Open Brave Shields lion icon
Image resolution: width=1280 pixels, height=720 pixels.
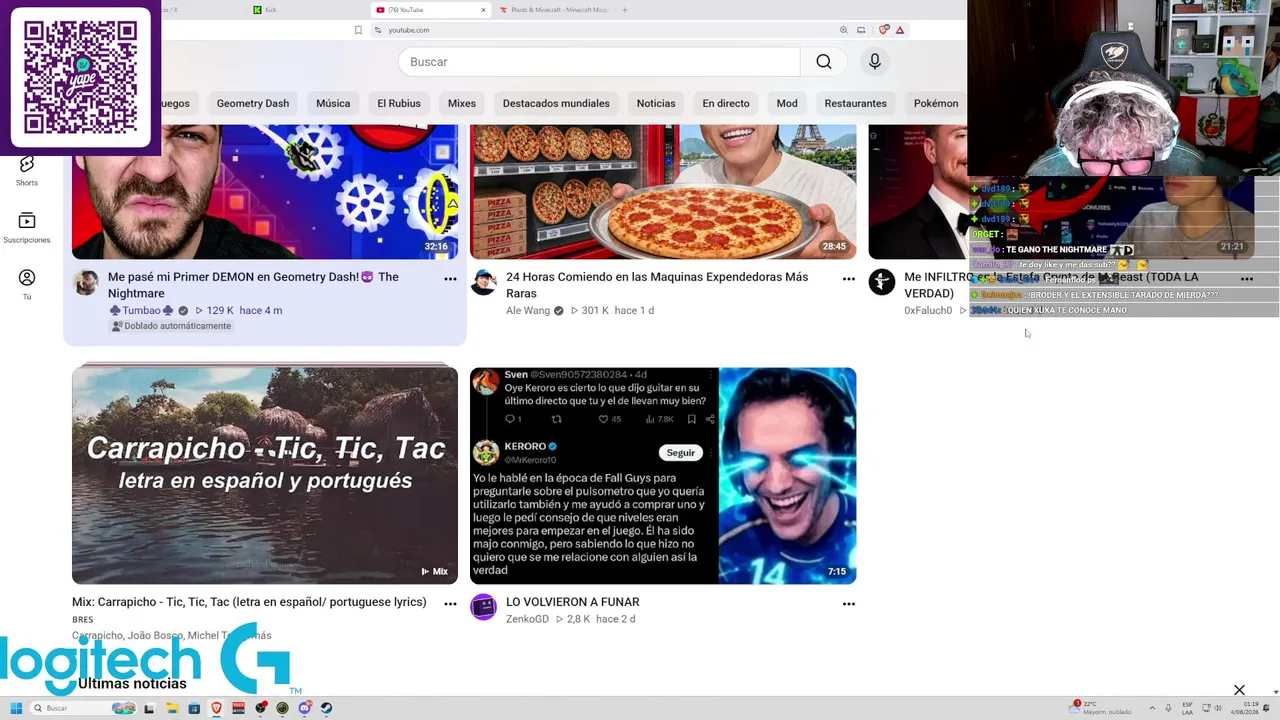point(884,30)
